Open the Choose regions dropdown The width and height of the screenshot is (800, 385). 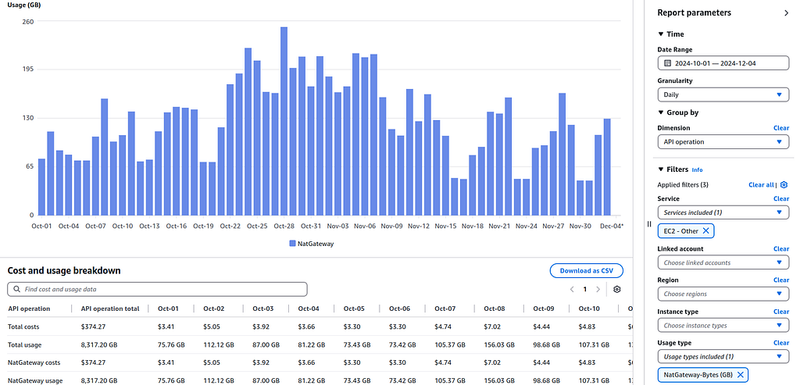pos(723,294)
